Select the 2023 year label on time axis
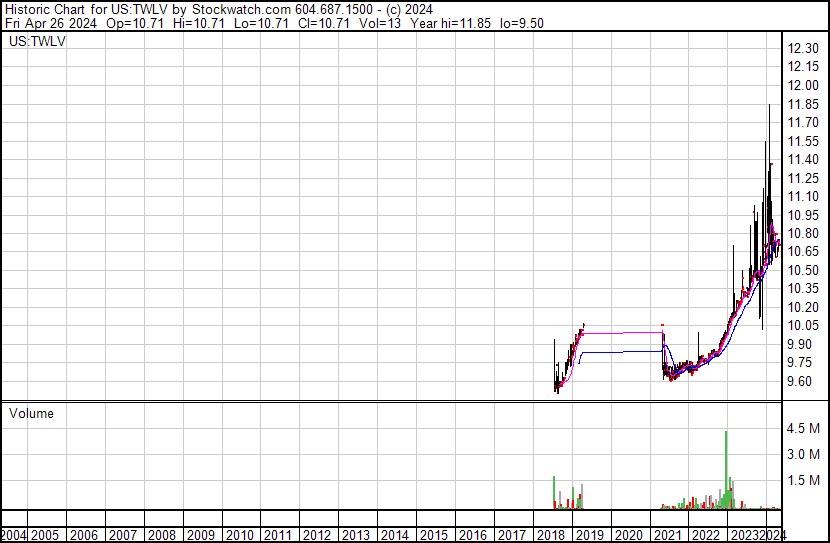This screenshot has width=830, height=543. tap(745, 536)
